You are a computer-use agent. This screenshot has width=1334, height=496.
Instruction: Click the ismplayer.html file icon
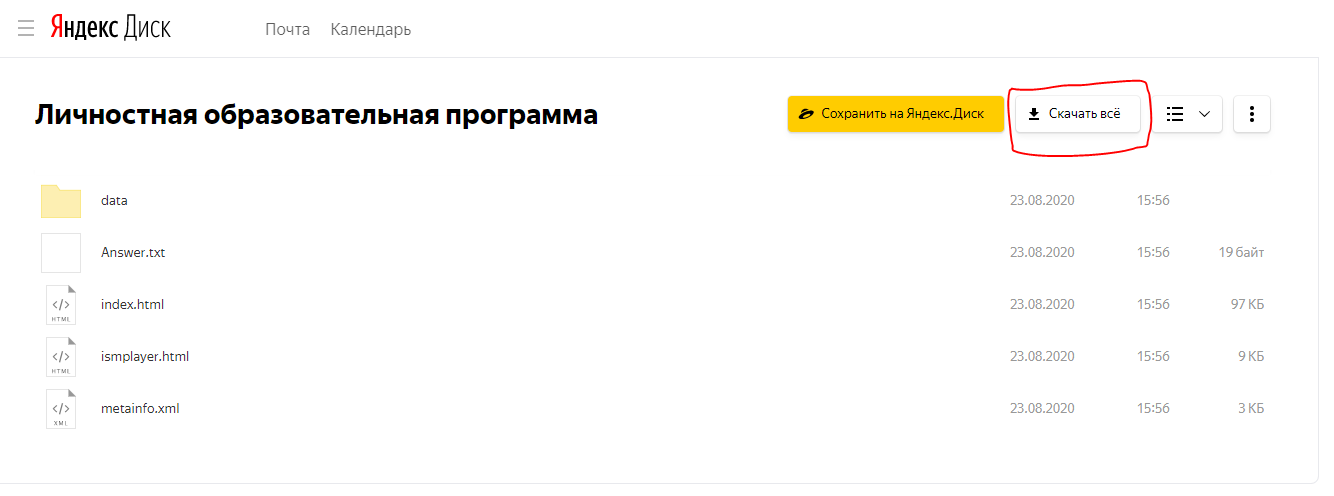click(61, 357)
